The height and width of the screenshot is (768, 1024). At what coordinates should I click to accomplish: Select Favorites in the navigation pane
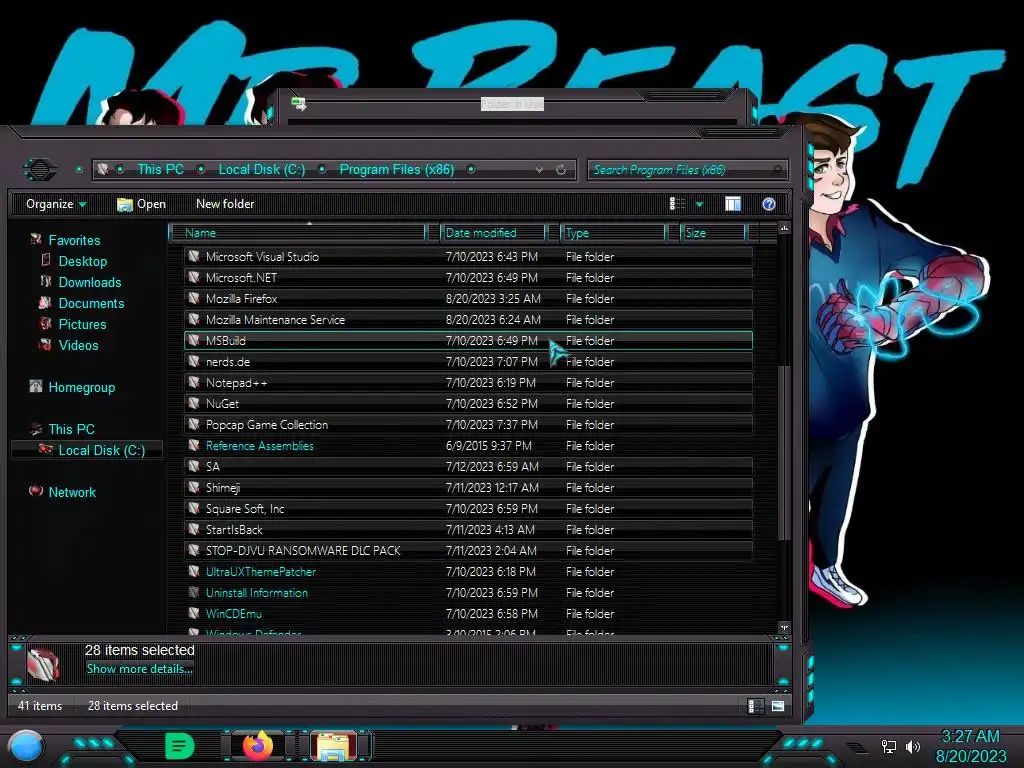(74, 240)
